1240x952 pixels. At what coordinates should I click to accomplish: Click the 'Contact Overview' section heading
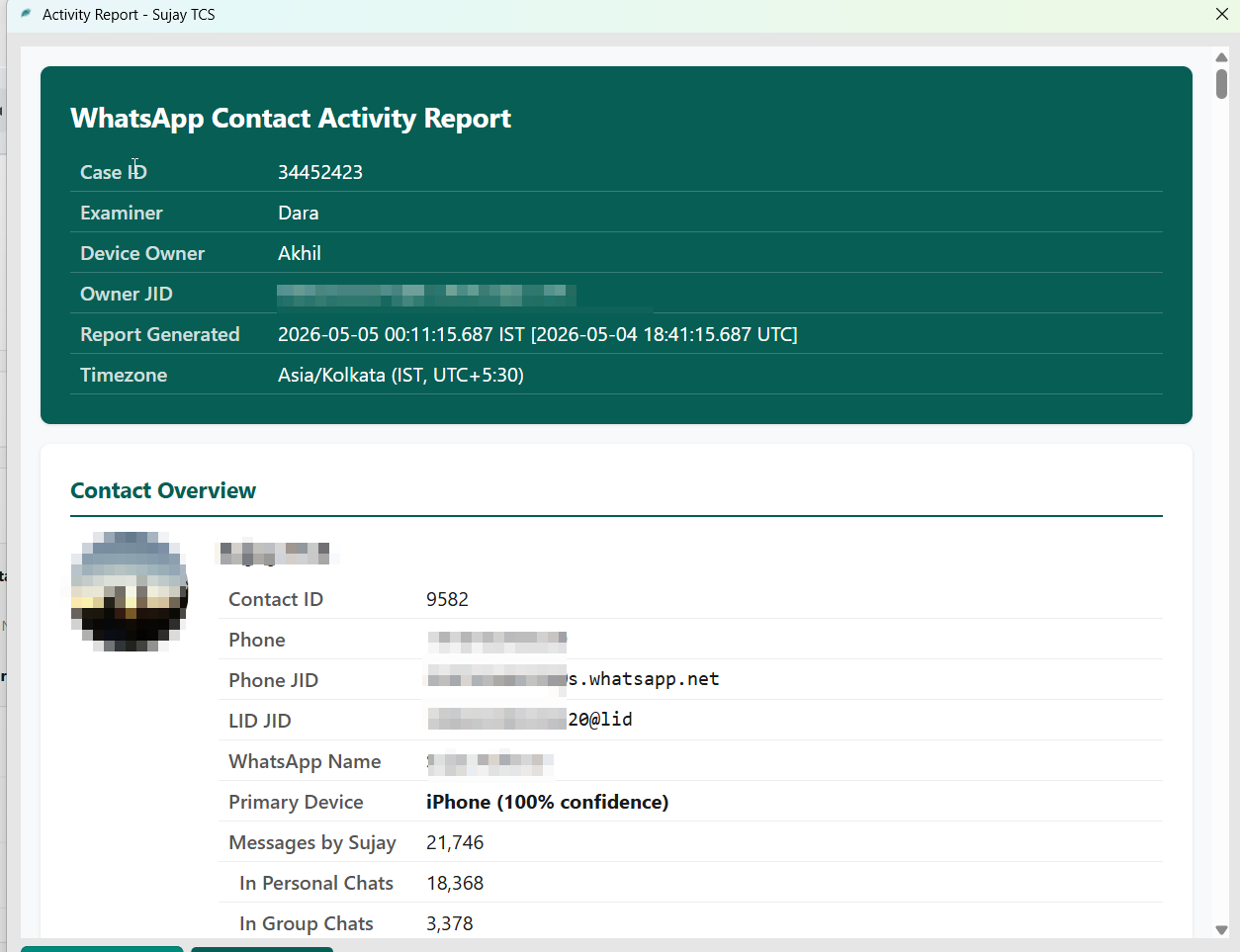tap(163, 490)
